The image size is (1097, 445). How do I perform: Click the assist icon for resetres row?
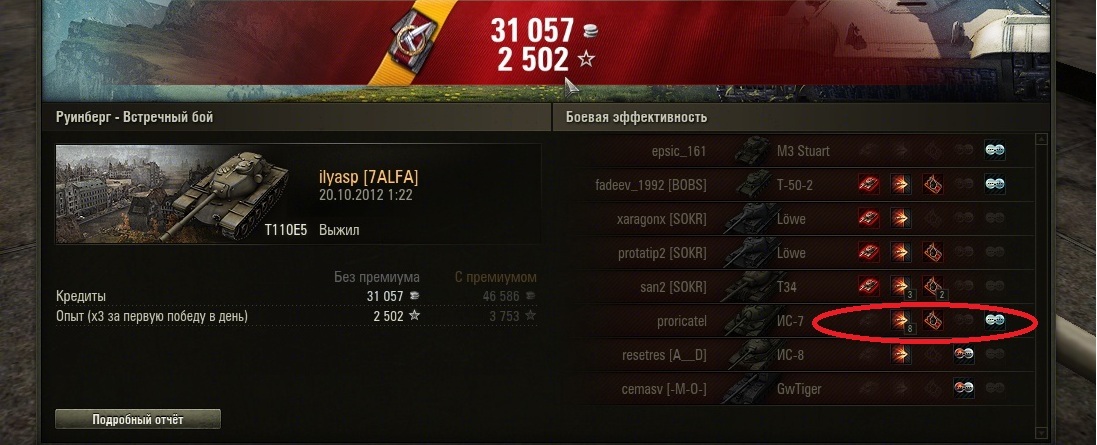pyautogui.click(x=963, y=355)
